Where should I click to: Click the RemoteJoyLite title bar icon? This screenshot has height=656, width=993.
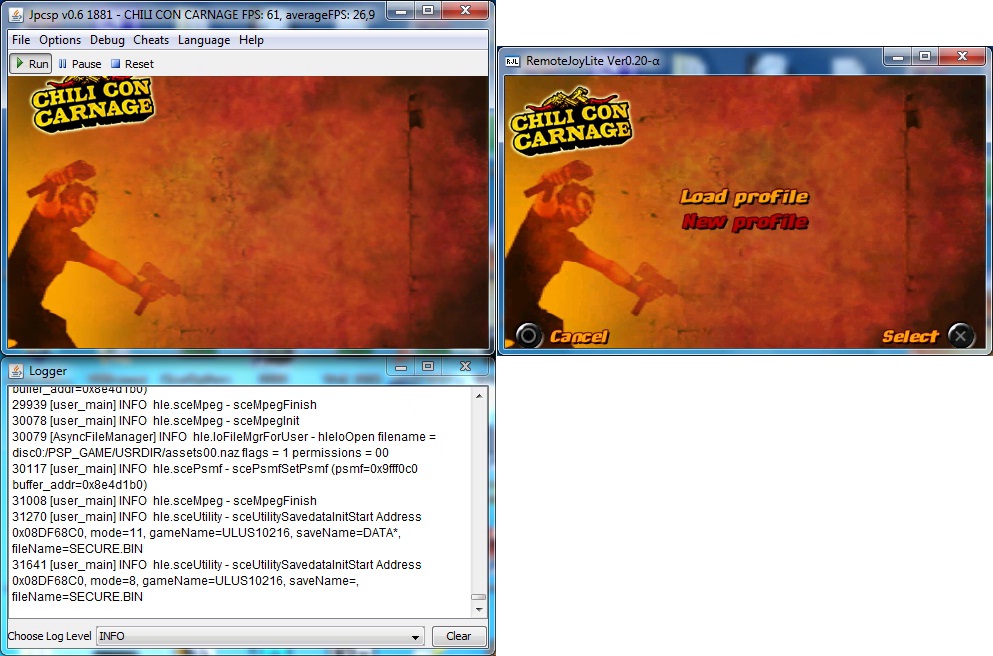(513, 61)
